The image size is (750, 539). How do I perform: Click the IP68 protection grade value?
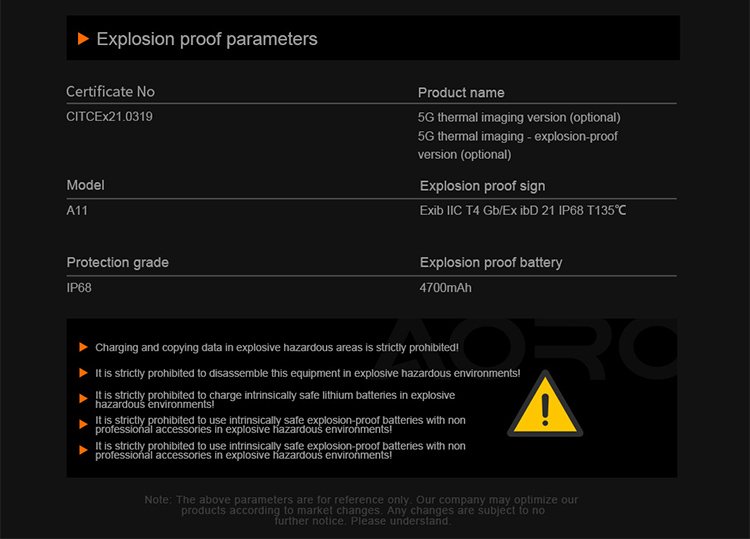[79, 288]
